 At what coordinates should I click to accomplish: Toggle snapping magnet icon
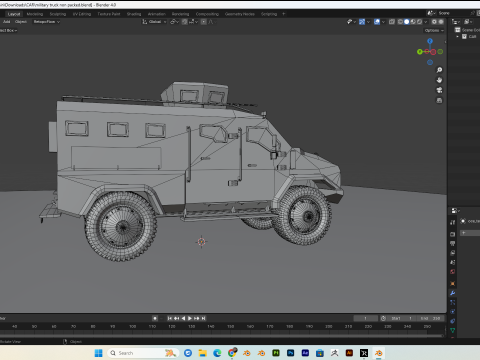[x=184, y=22]
